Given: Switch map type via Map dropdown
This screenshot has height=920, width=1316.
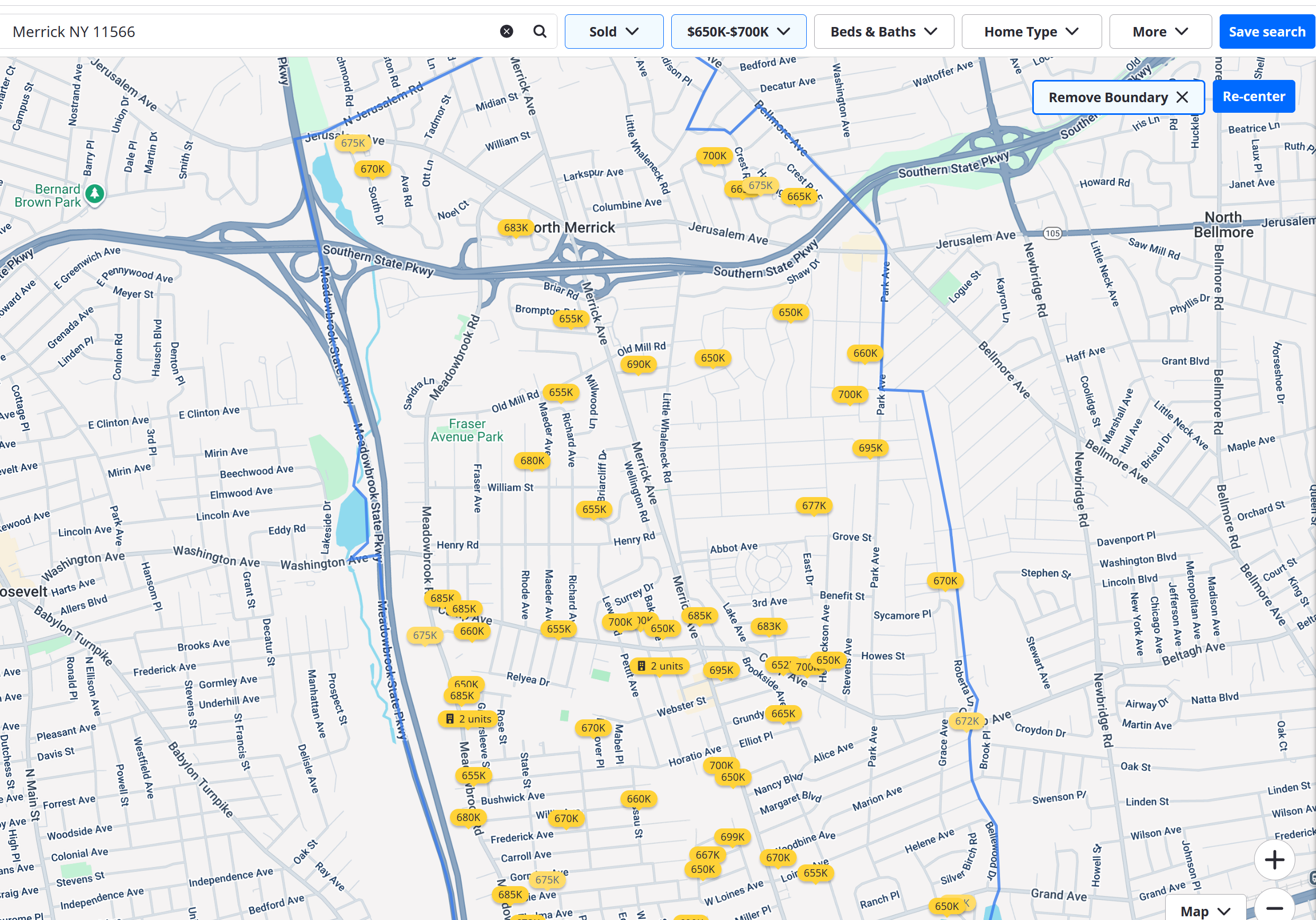Looking at the screenshot, I should pos(1205,911).
